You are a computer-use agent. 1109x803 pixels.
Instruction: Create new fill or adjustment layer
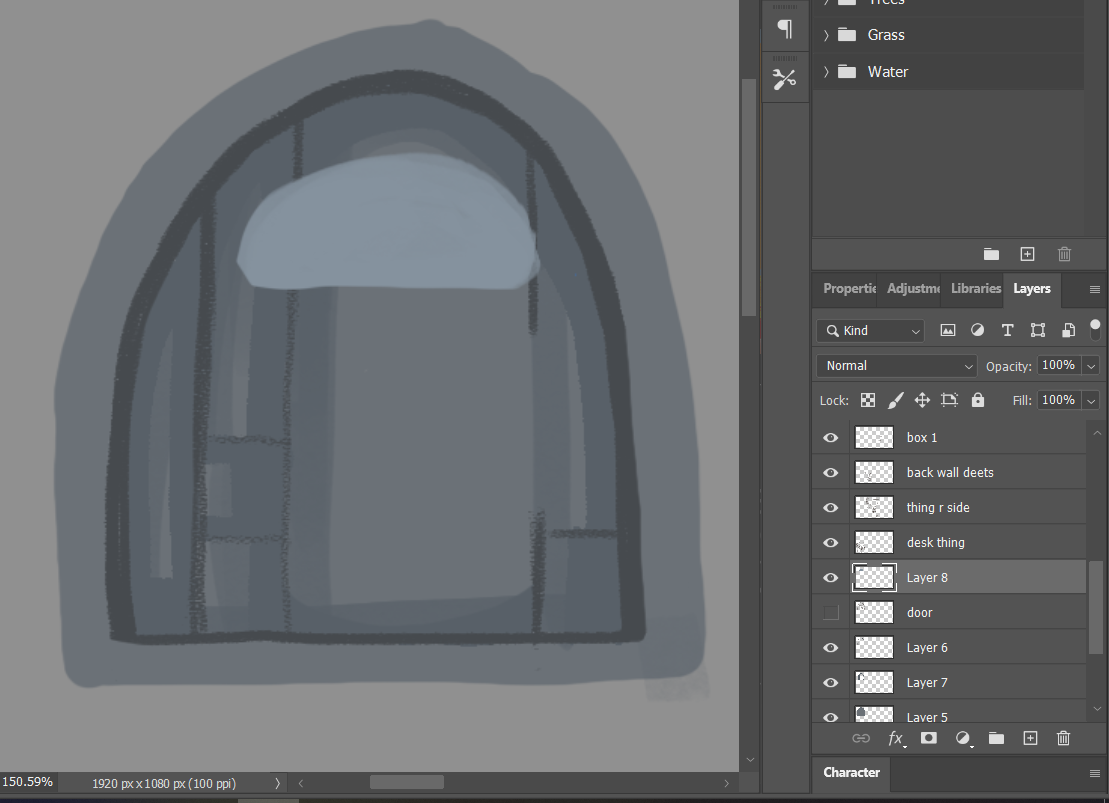(x=963, y=739)
